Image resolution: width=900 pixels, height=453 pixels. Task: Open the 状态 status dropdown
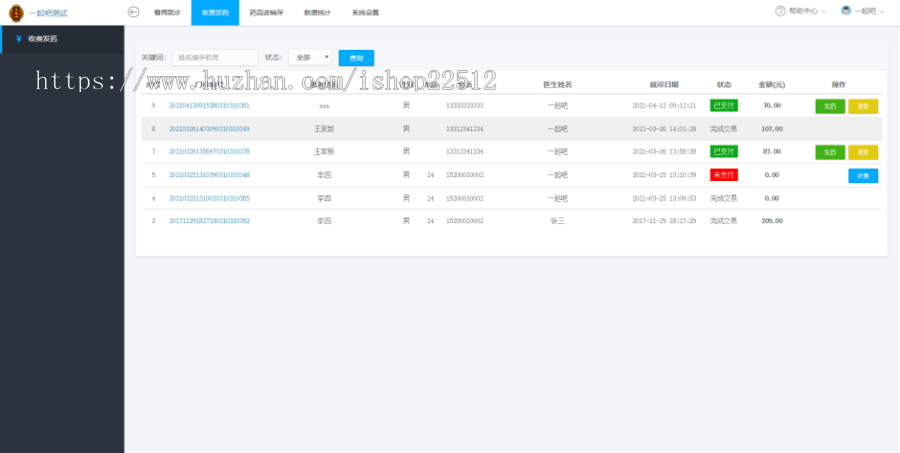(310, 58)
